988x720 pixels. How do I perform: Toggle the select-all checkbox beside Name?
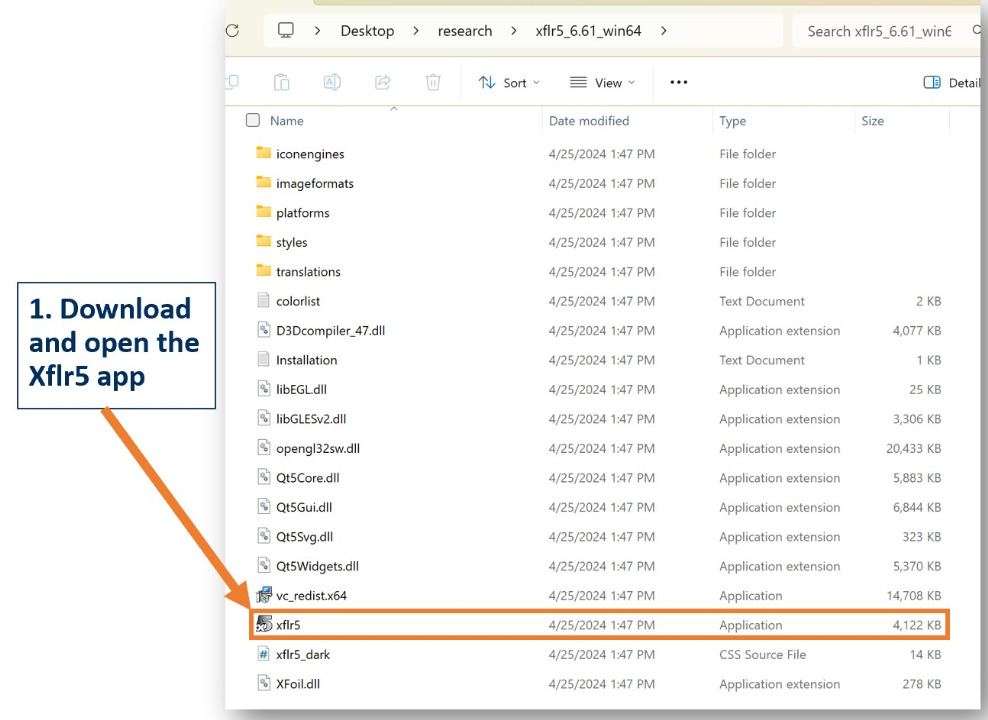253,121
